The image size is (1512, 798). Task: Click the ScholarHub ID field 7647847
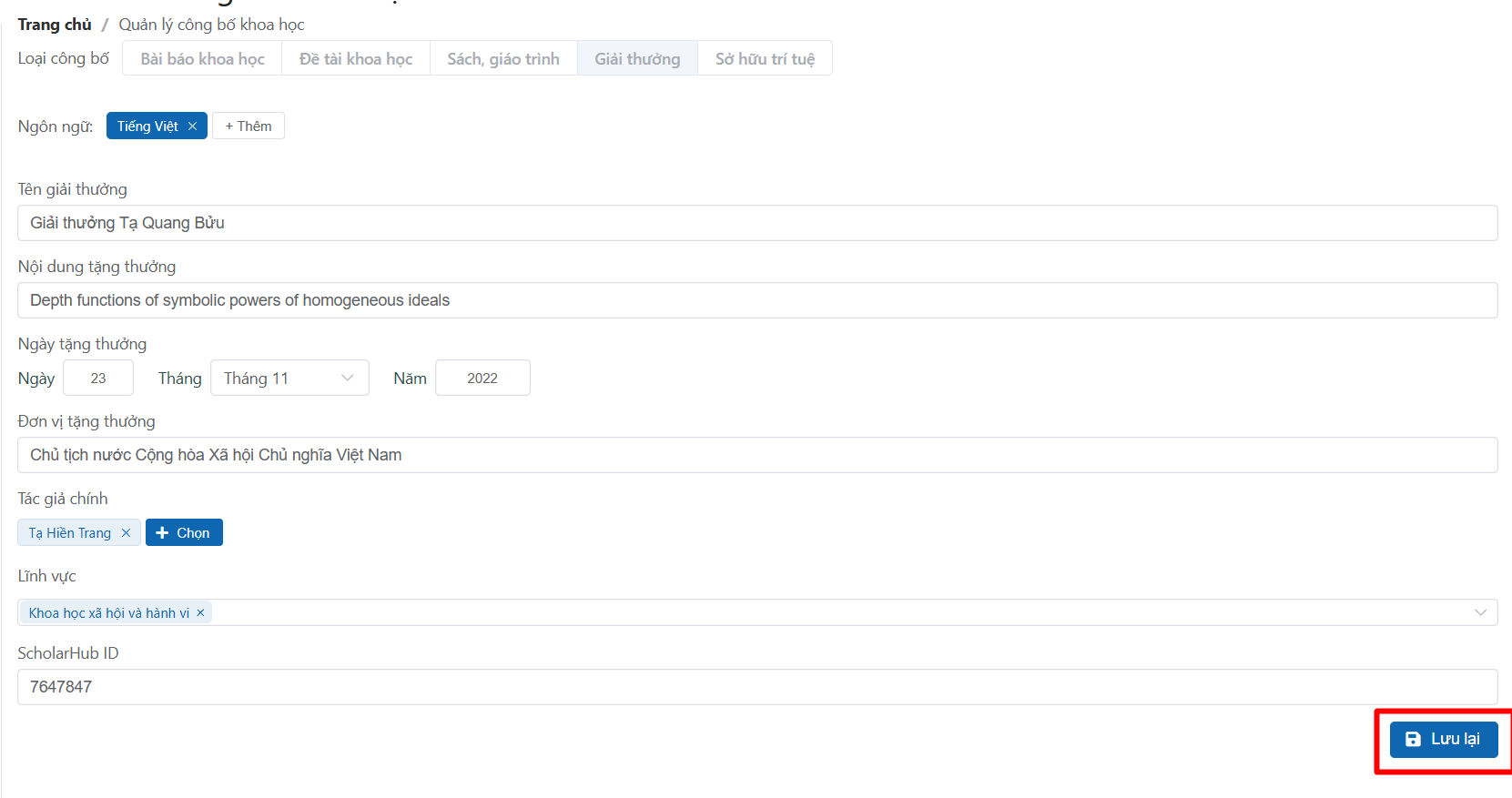tap(757, 687)
